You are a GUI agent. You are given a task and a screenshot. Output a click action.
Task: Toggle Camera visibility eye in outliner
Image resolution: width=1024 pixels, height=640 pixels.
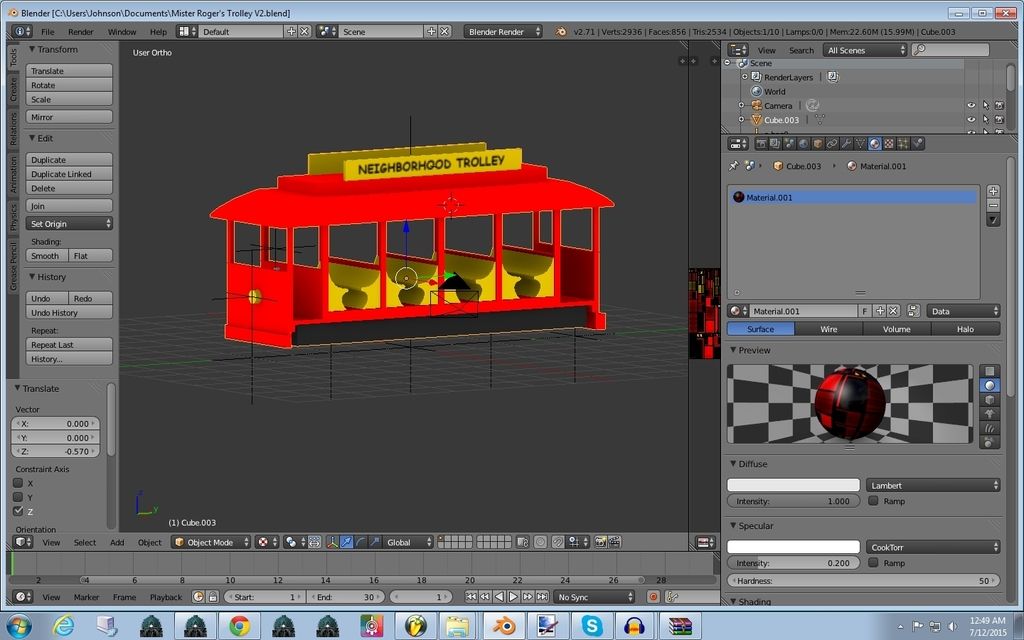(x=971, y=105)
